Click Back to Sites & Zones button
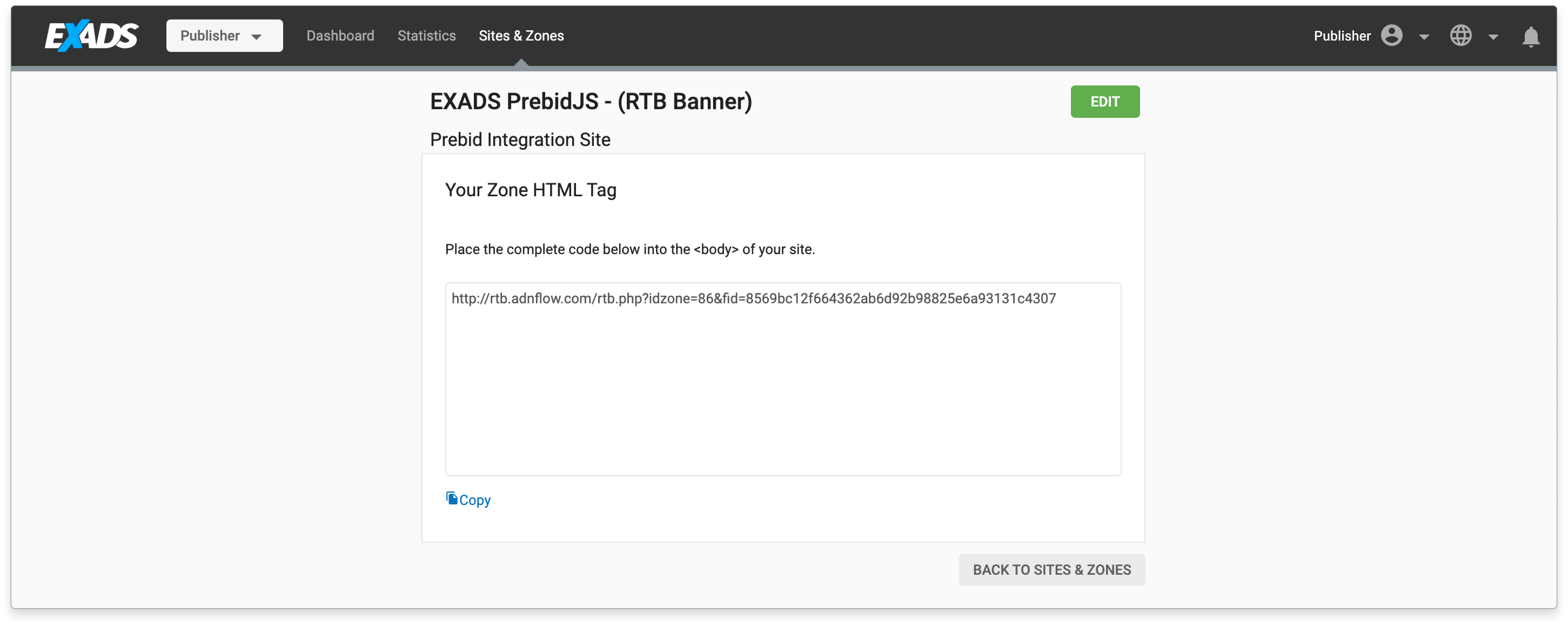This screenshot has height=625, width=1568. tap(1051, 570)
